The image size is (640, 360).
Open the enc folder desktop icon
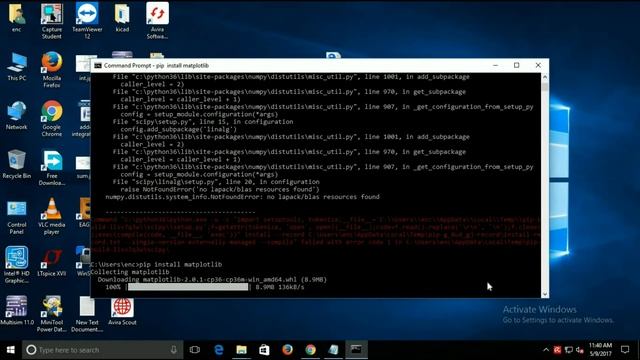pyautogui.click(x=16, y=17)
